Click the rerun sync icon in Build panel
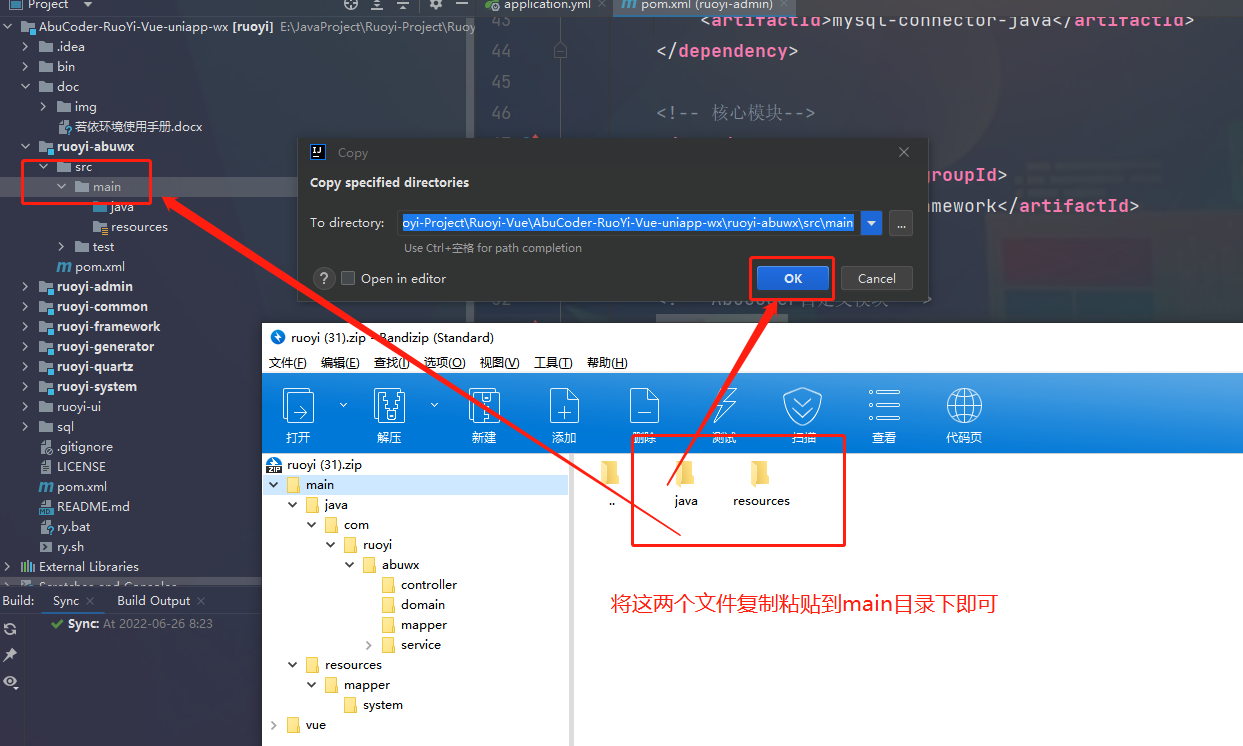The height and width of the screenshot is (746, 1243). (x=10, y=629)
